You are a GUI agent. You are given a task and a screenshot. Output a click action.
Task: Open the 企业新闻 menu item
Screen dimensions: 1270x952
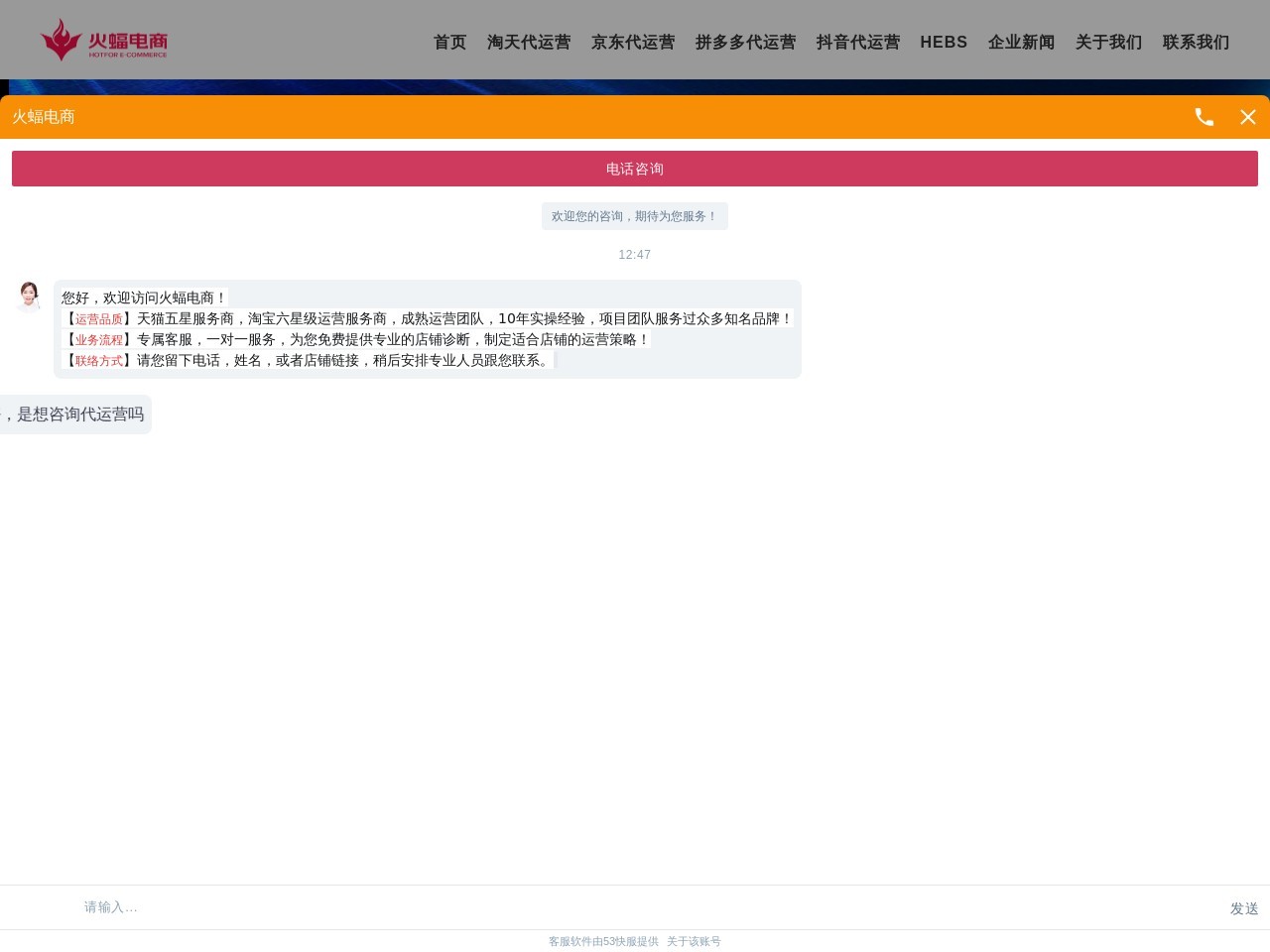pos(1021,43)
